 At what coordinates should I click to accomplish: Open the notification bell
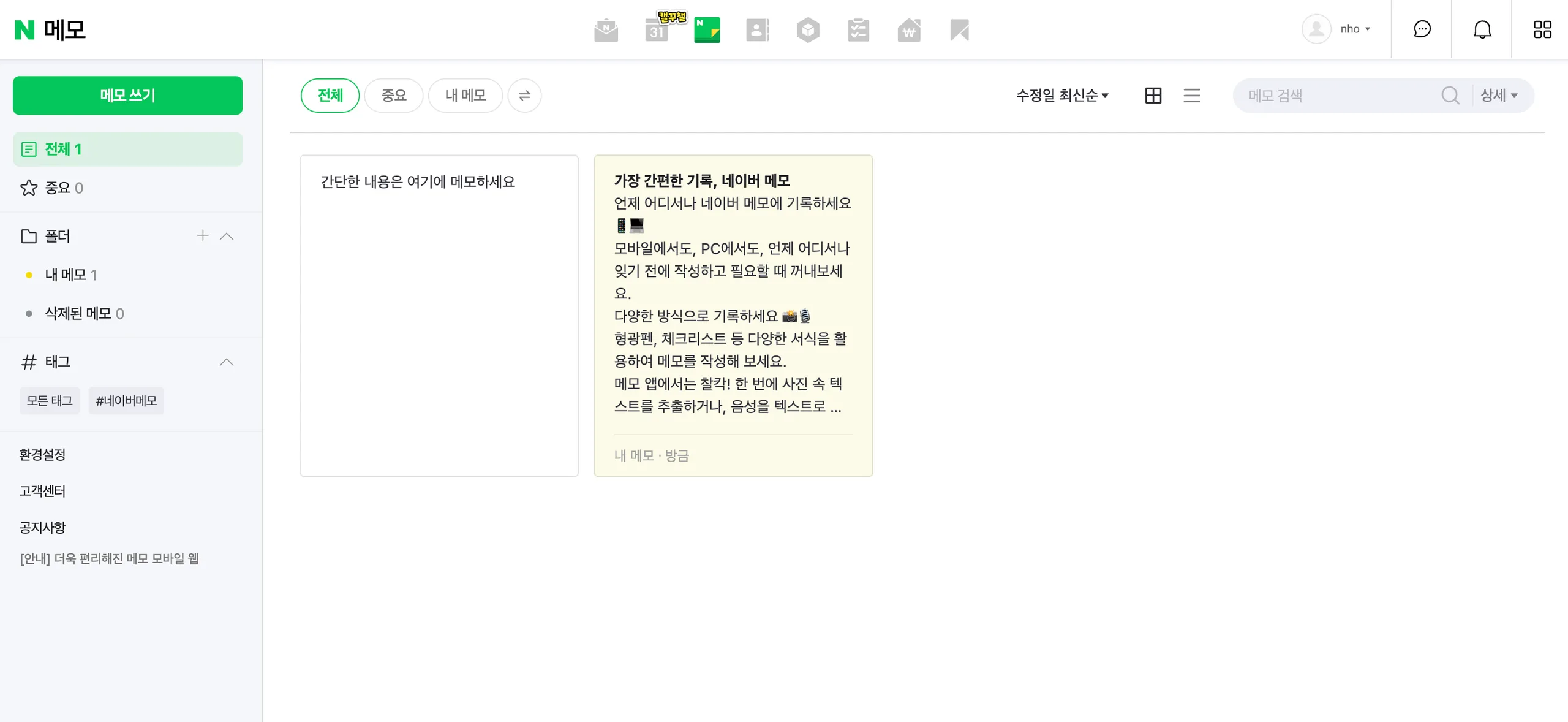(1482, 29)
